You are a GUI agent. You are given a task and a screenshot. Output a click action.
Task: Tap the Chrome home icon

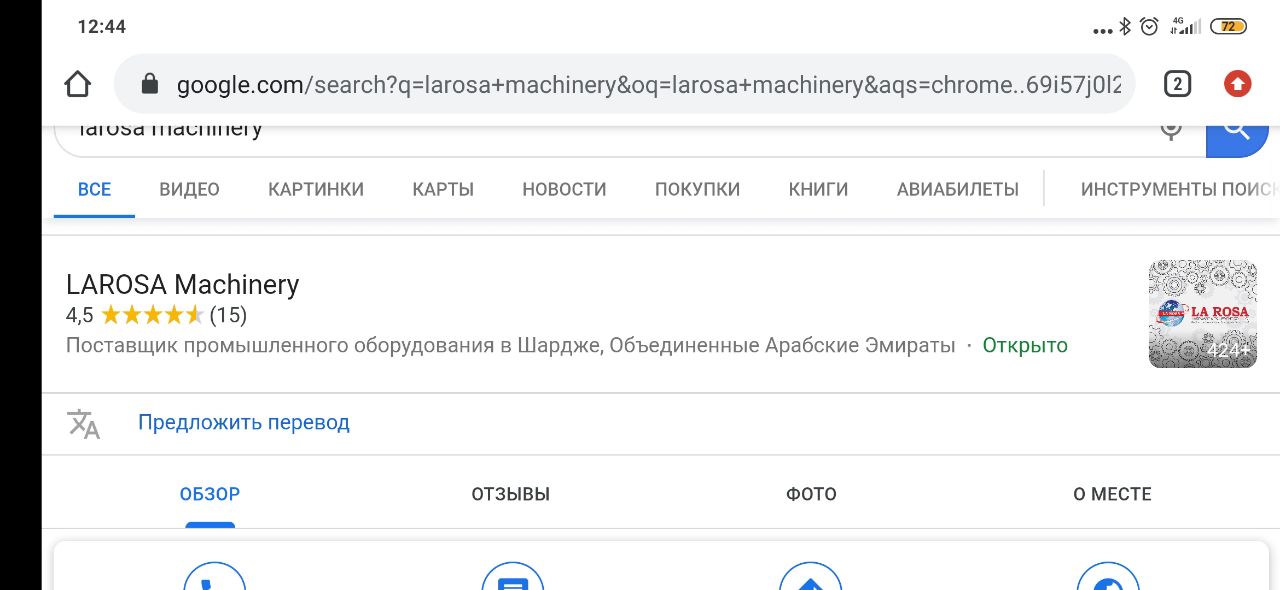pyautogui.click(x=77, y=85)
